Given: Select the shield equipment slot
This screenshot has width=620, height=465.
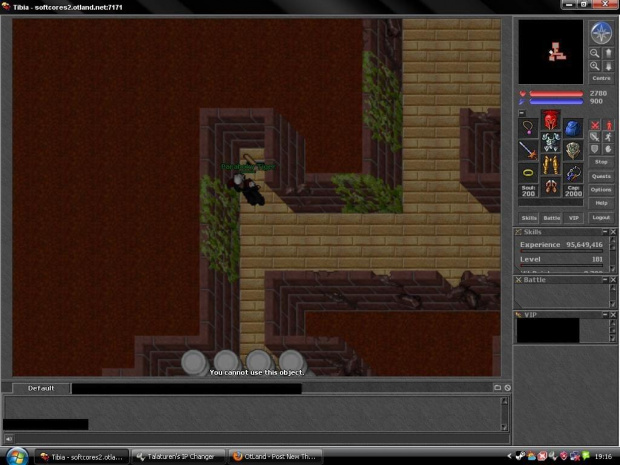Looking at the screenshot, I should [573, 150].
